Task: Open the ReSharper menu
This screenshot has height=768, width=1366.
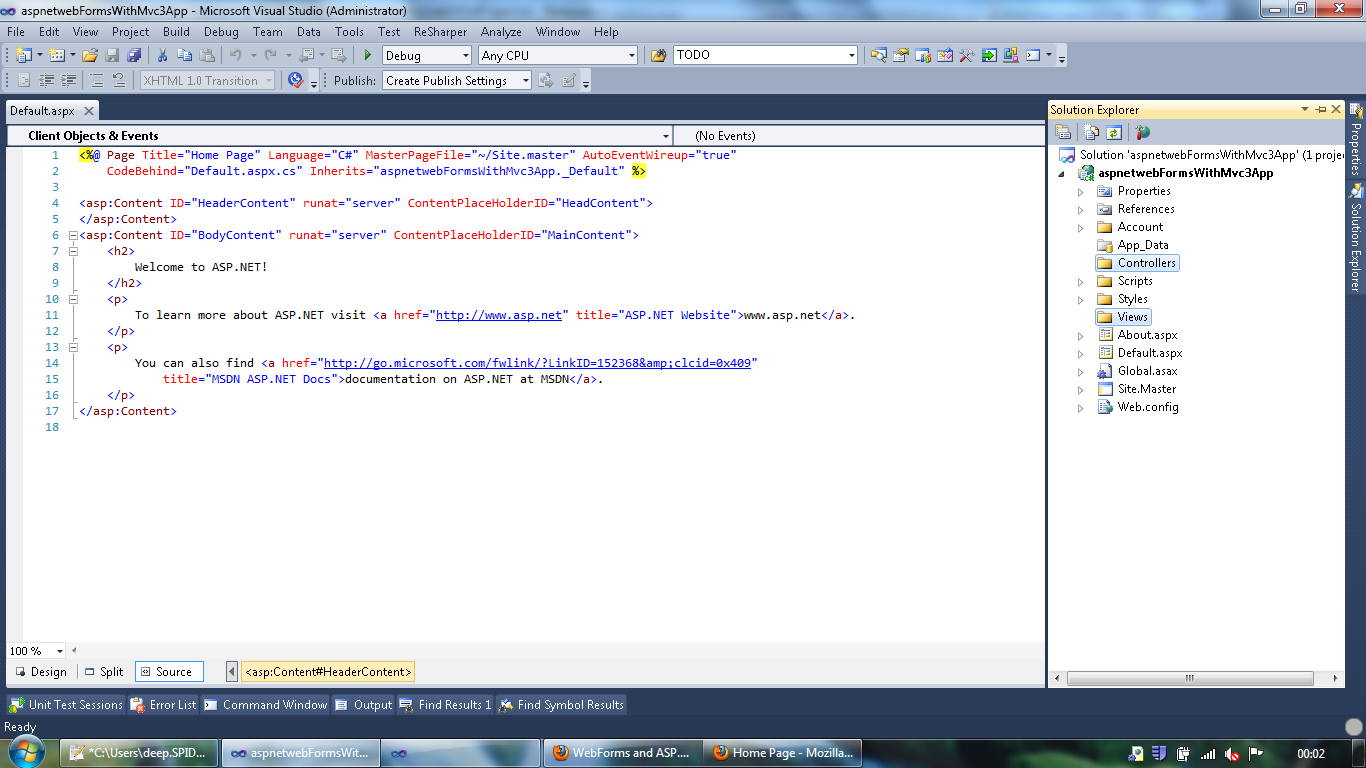Action: point(438,31)
